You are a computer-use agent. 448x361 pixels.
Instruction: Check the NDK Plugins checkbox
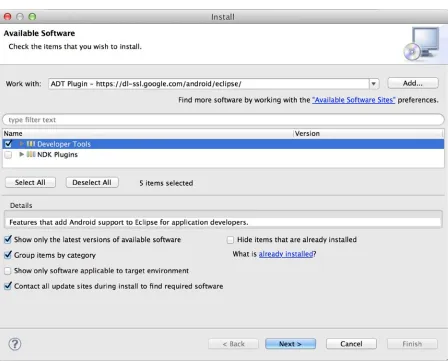click(8, 155)
